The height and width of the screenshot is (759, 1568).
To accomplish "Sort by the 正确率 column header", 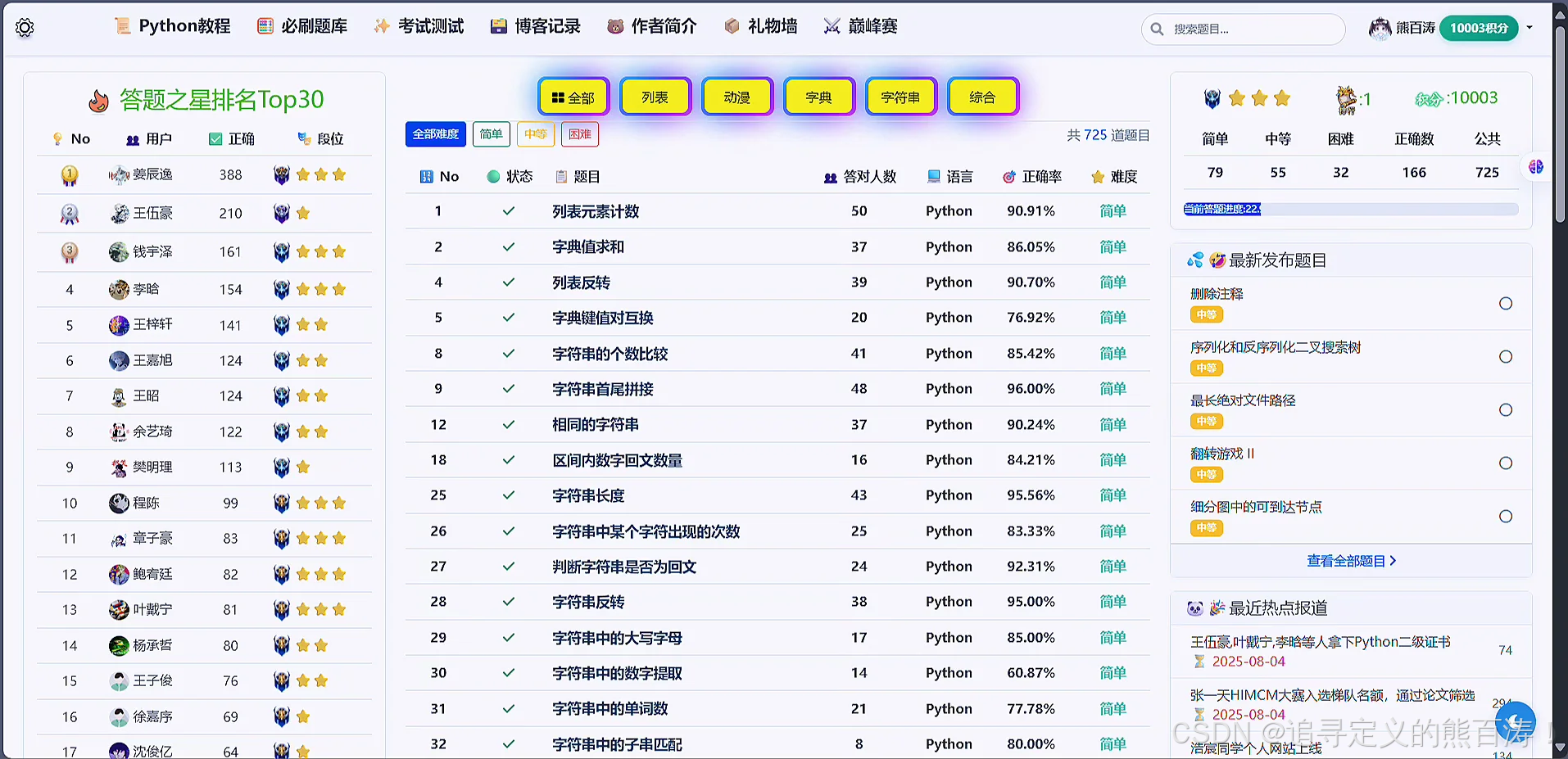I will [1032, 177].
